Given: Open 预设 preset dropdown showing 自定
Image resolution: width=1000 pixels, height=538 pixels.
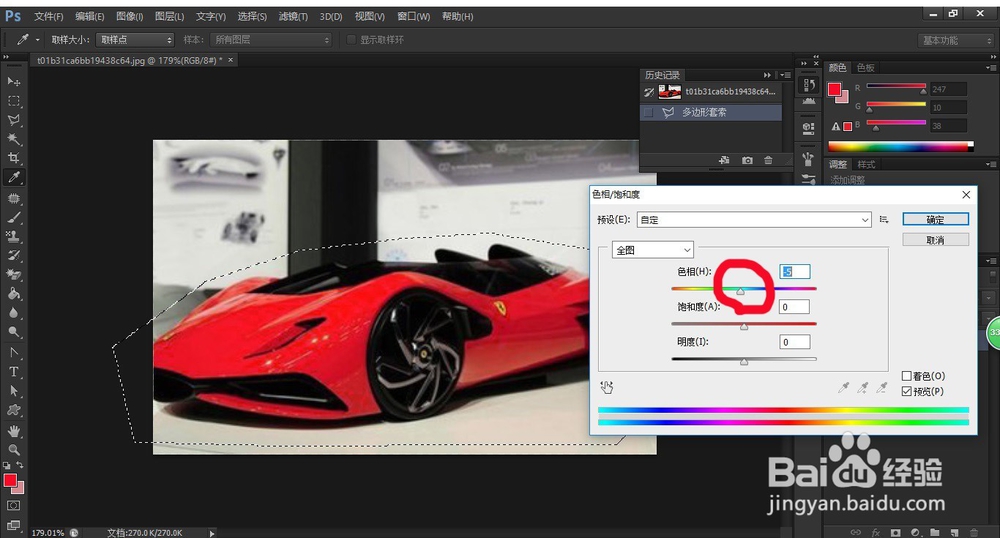Looking at the screenshot, I should (754, 219).
